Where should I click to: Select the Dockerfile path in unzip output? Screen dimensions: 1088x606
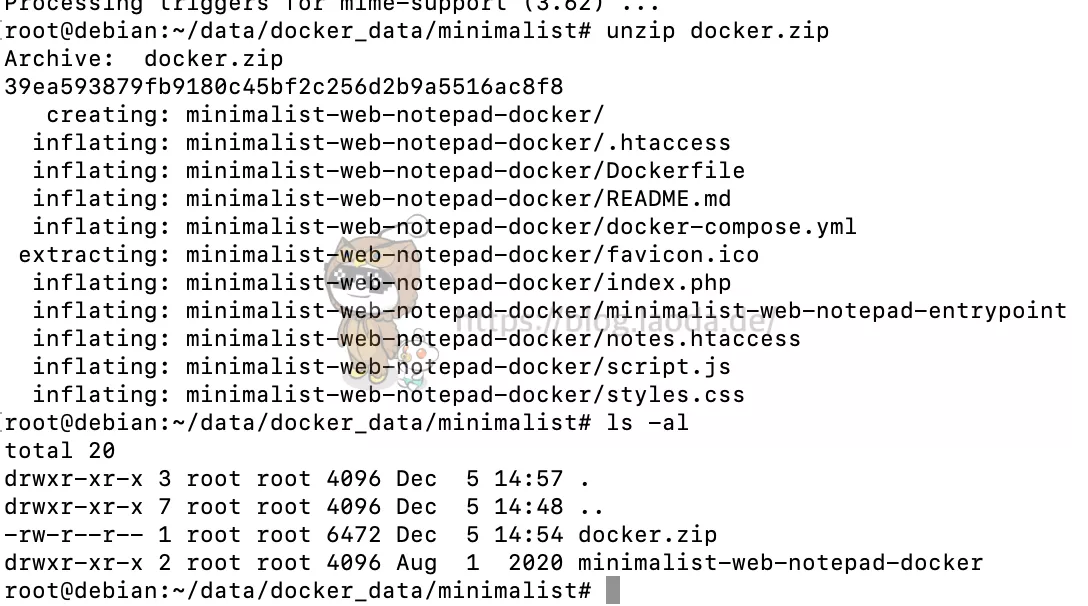pos(465,170)
